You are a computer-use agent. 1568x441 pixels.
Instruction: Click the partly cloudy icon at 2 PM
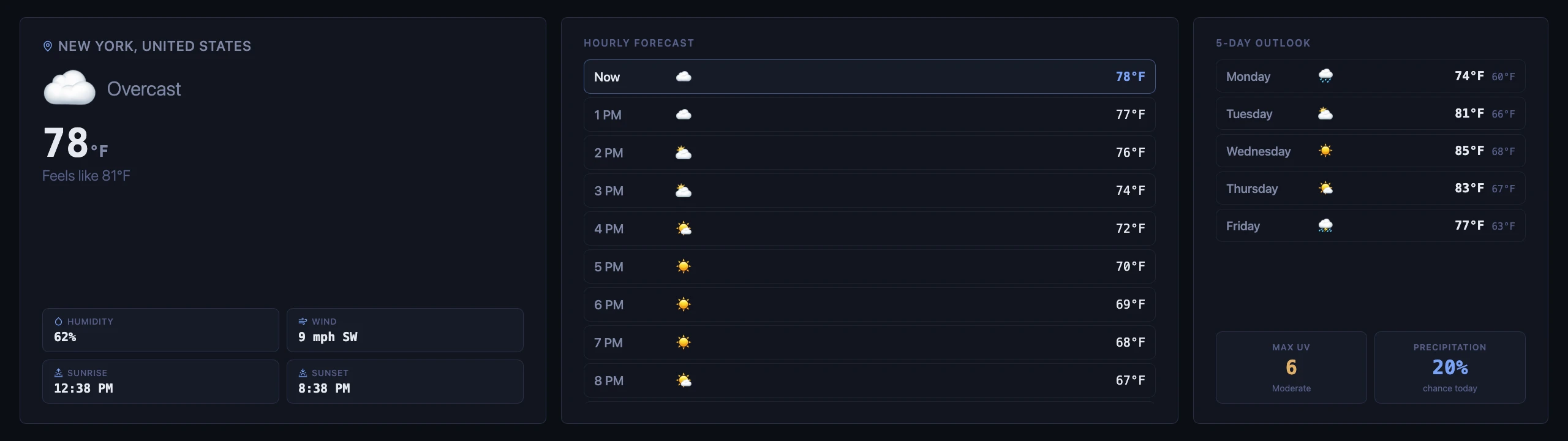684,153
